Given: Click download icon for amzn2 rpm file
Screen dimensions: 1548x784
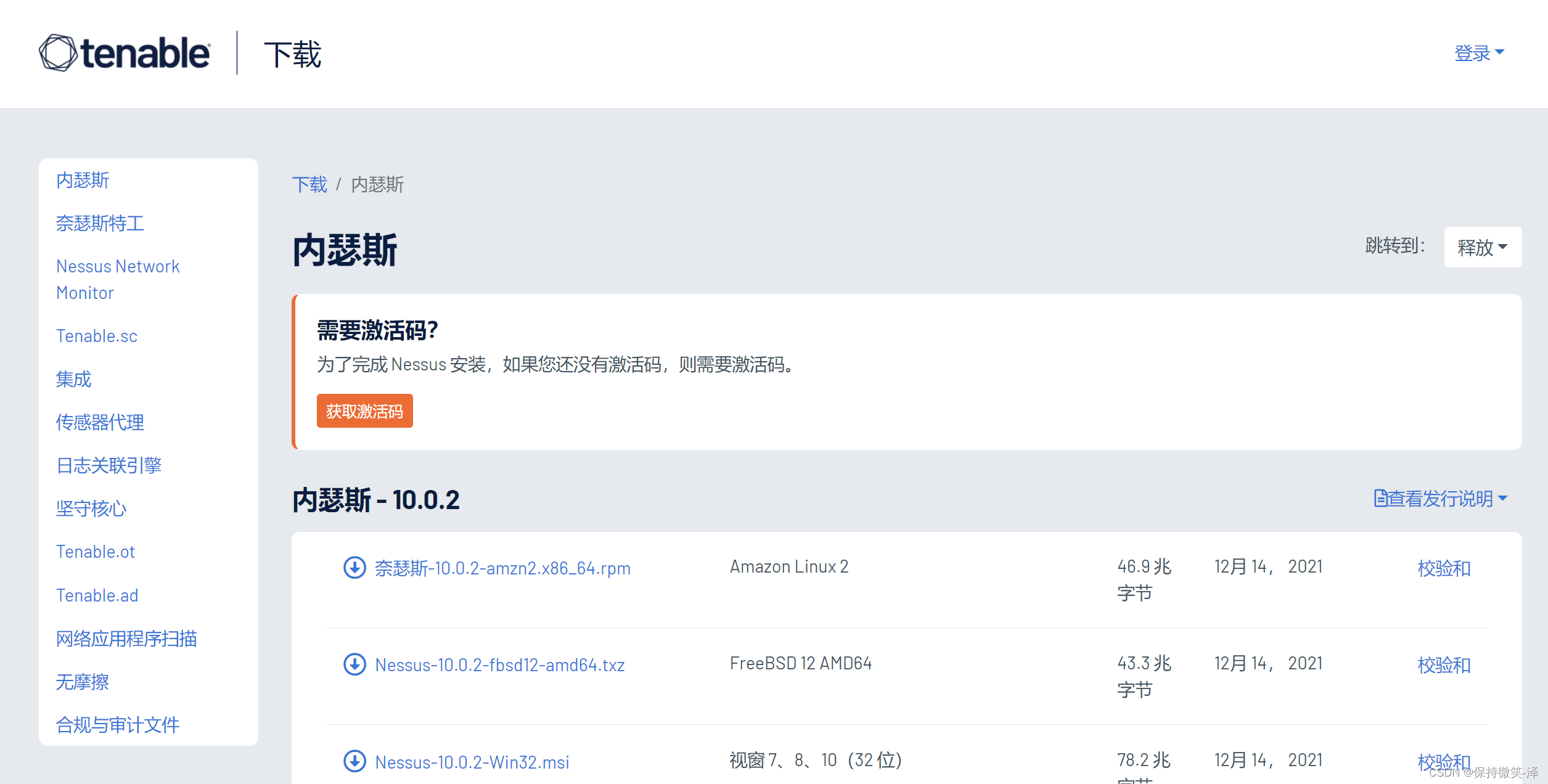Looking at the screenshot, I should coord(354,568).
